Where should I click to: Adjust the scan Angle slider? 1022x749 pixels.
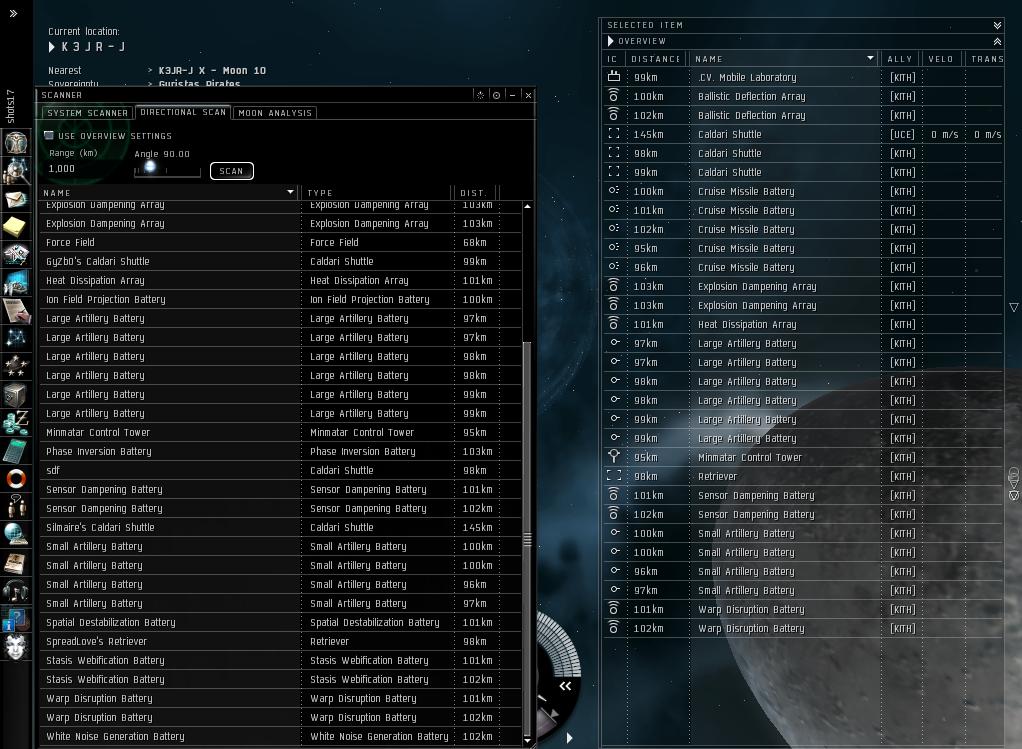click(150, 167)
